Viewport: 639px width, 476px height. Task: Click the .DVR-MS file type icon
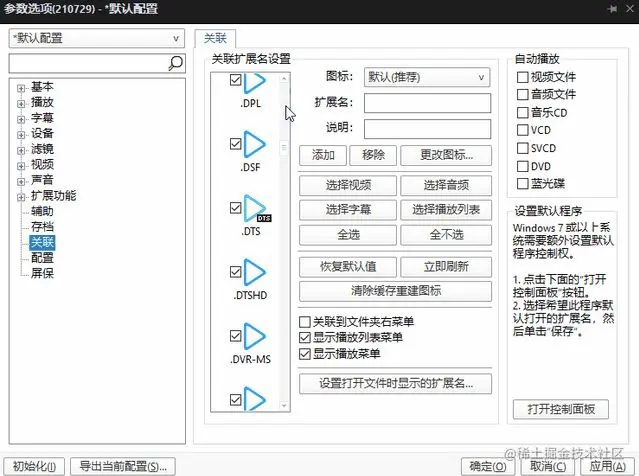[255, 336]
